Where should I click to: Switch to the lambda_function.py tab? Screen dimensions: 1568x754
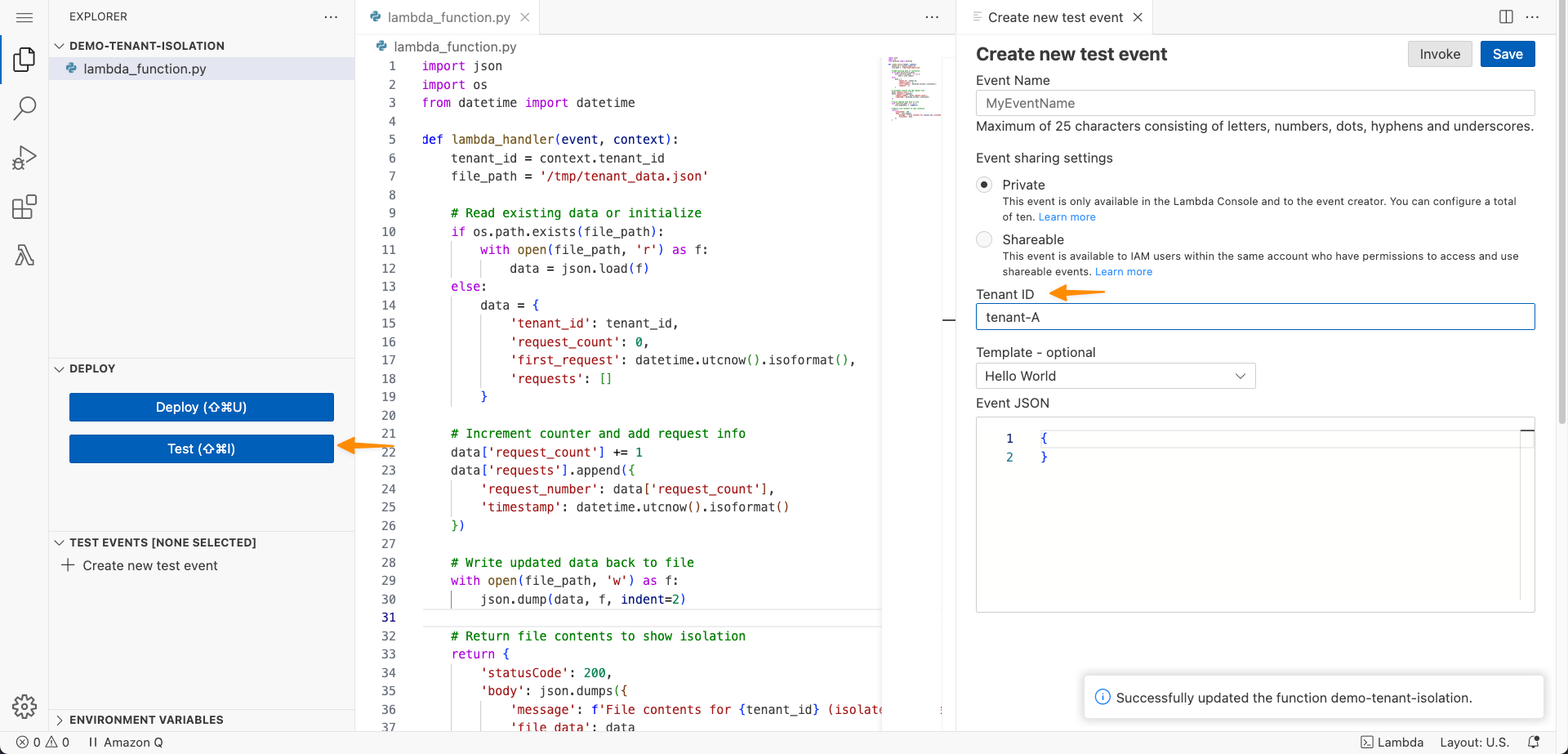click(x=448, y=17)
